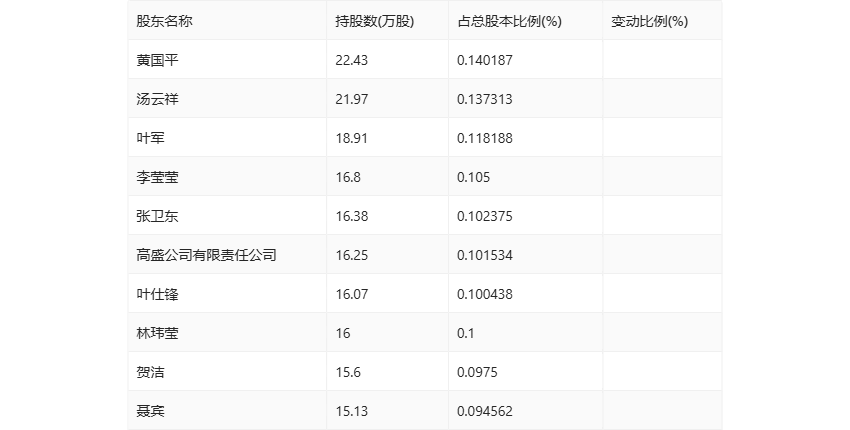Select the 变动比例(%) column header
The width and height of the screenshot is (850, 430).
(649, 21)
